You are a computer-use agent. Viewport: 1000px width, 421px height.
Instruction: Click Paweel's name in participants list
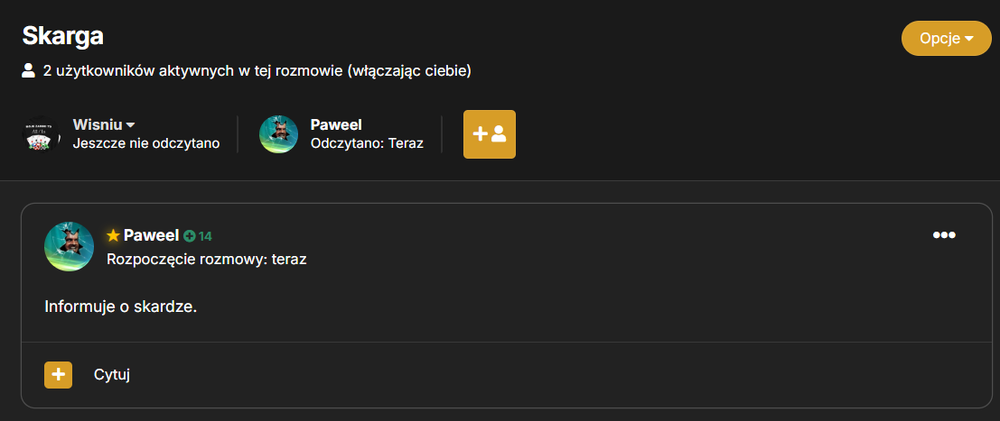point(336,125)
